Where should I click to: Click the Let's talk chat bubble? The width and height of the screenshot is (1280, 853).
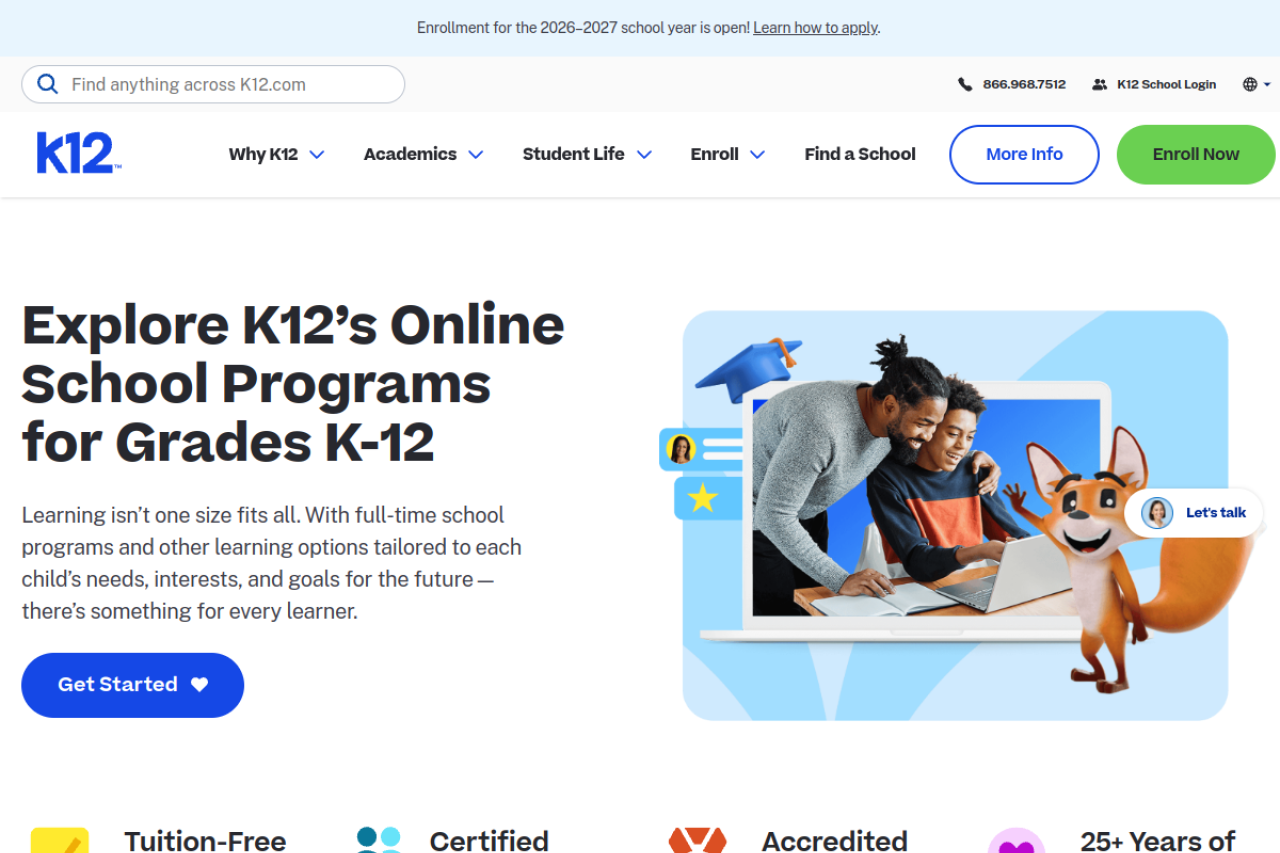coord(1194,513)
